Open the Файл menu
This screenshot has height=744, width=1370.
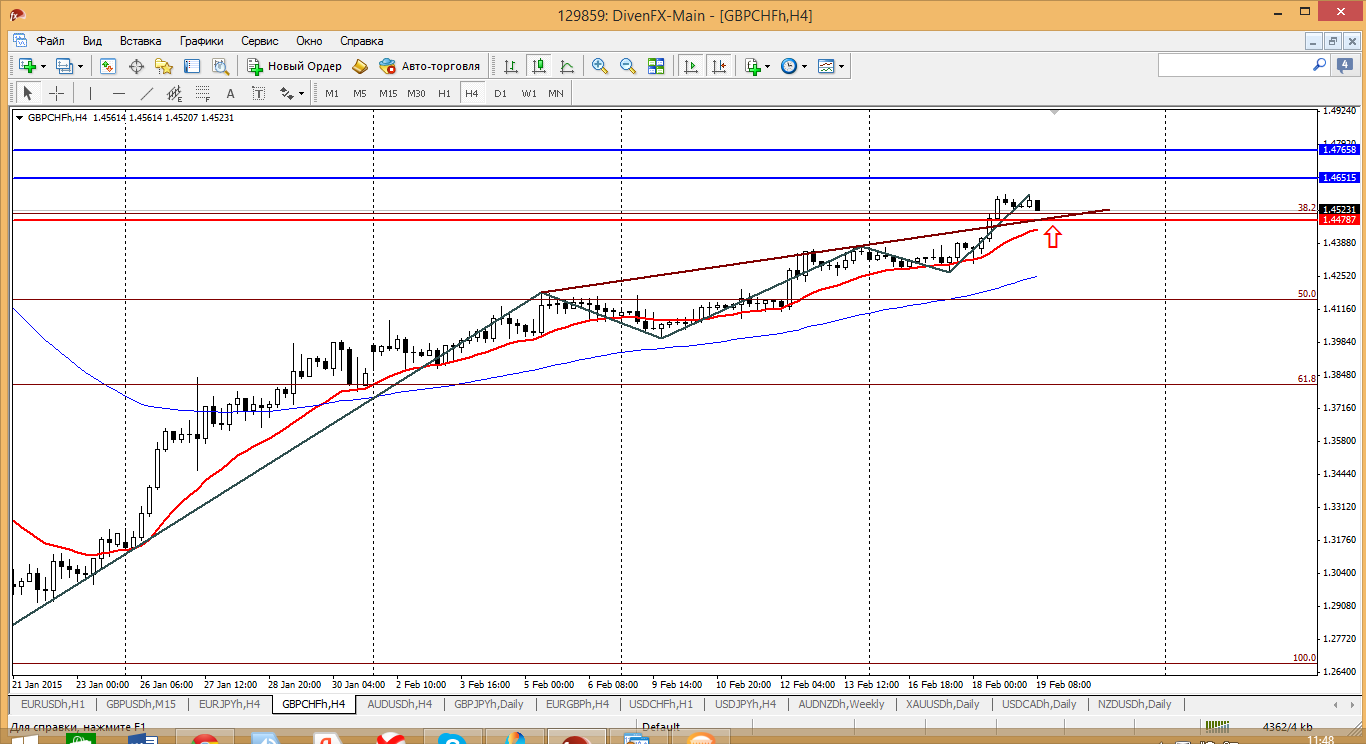coord(51,41)
